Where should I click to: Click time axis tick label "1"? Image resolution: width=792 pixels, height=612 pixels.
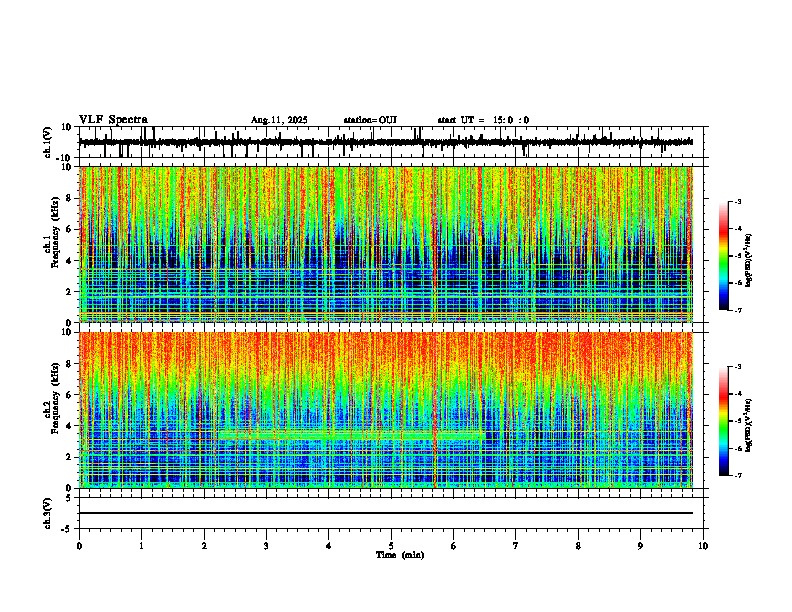click(141, 546)
